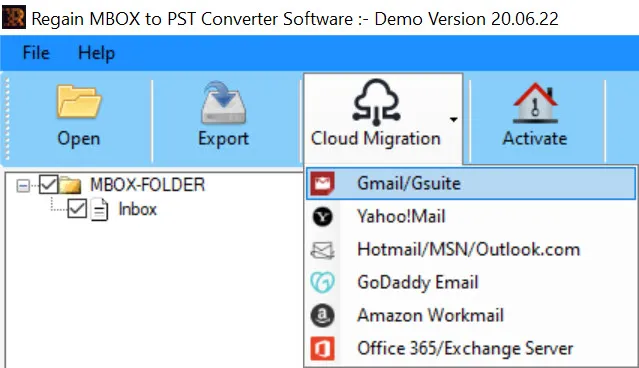This screenshot has width=639, height=368.
Task: Collapse the MBOX-FOLDER tree node
Action: (x=23, y=186)
